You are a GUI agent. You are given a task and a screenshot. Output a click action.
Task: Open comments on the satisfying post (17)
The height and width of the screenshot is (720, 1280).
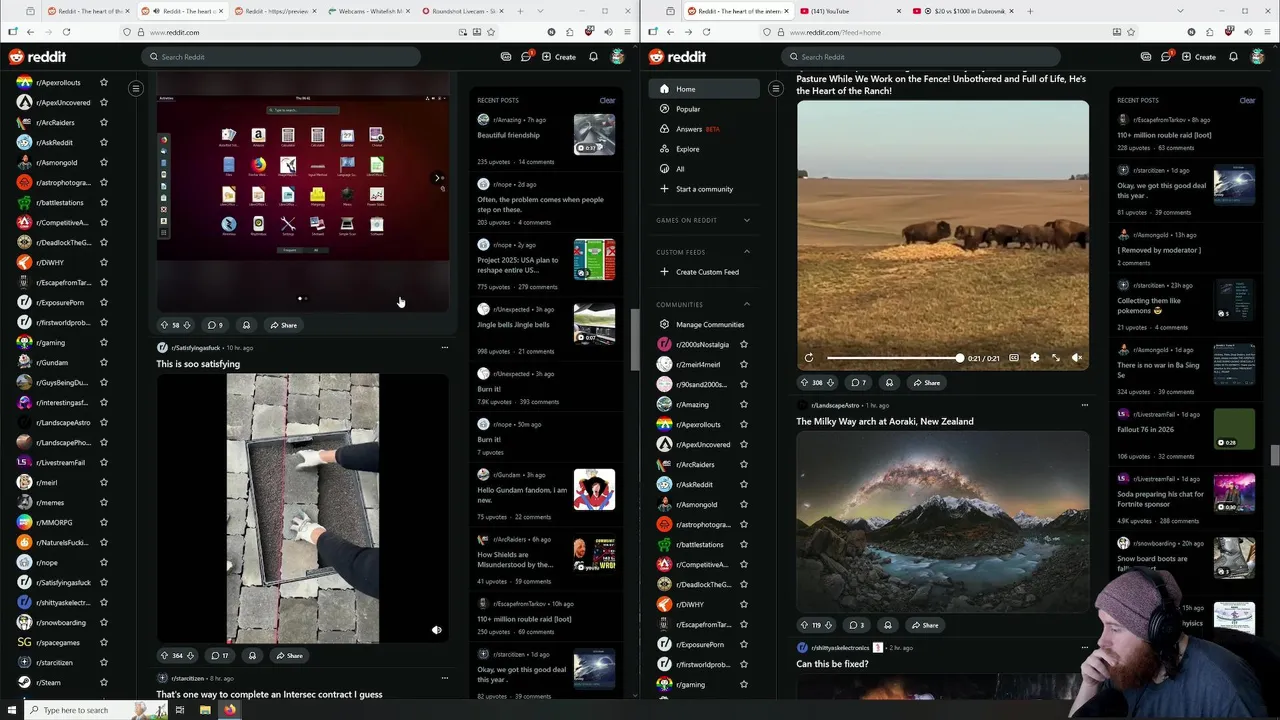(x=219, y=656)
